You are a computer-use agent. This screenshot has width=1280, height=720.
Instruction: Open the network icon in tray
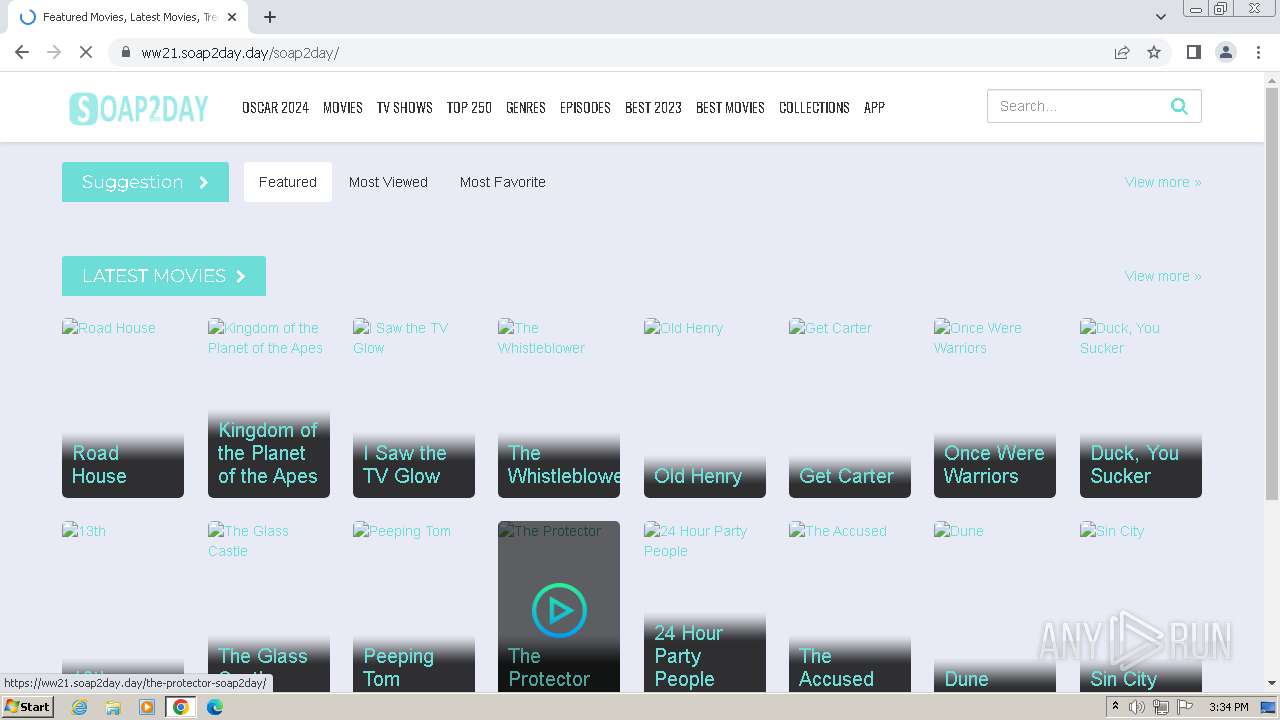point(1161,707)
